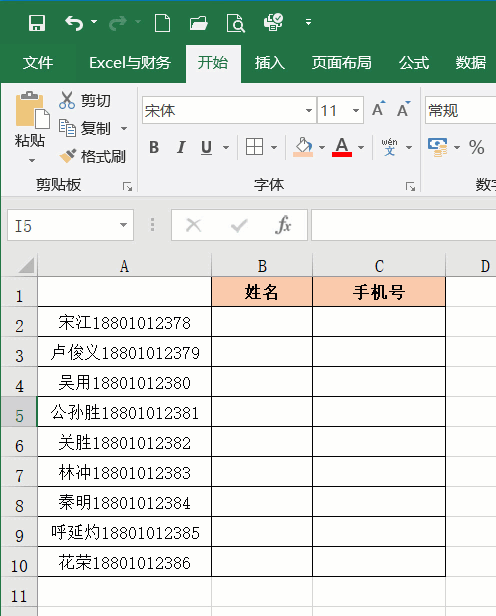Select column C header
Screen dimensions: 496x616
tap(379, 266)
